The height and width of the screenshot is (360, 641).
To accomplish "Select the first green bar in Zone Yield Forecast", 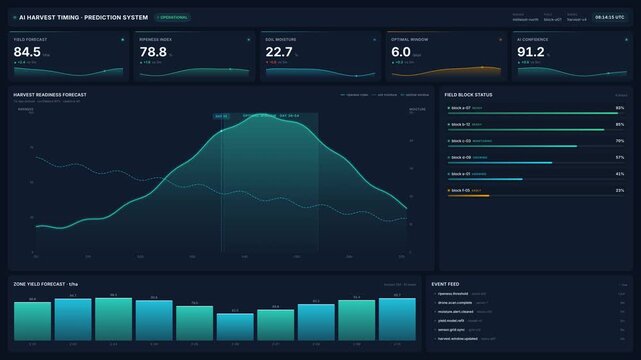I will (x=32, y=321).
